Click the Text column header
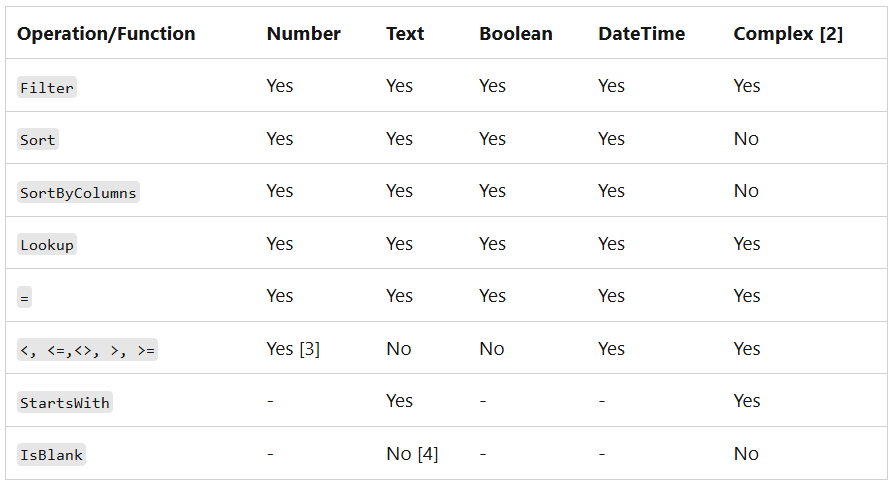Viewport: 896px width, 487px height. pyautogui.click(x=405, y=34)
